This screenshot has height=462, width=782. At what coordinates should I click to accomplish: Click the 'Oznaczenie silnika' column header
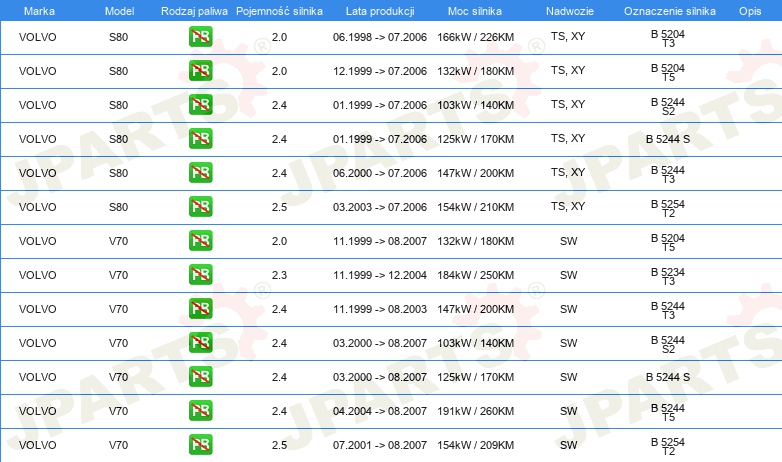coord(670,11)
